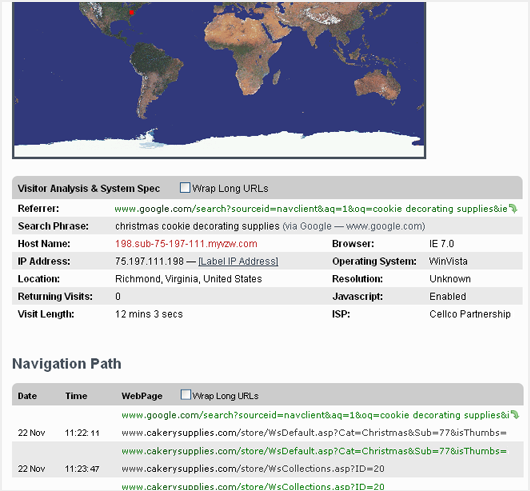The height and width of the screenshot is (491, 530).
Task: Select the Time column header
Action: [x=76, y=396]
